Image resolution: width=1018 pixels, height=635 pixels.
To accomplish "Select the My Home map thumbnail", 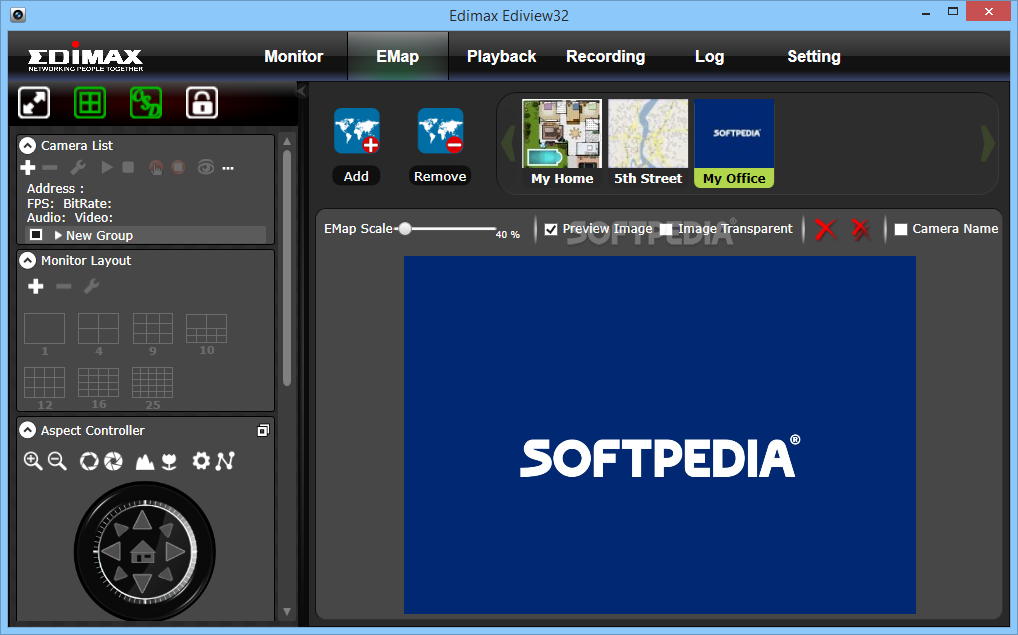I will pyautogui.click(x=562, y=143).
